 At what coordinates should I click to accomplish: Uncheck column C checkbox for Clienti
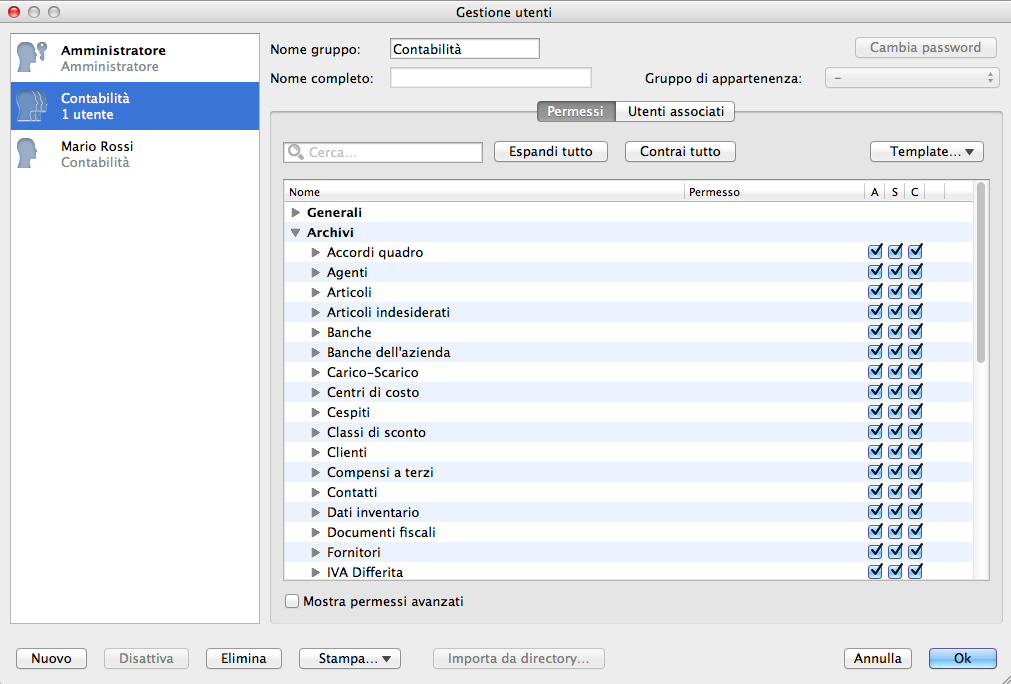click(915, 452)
